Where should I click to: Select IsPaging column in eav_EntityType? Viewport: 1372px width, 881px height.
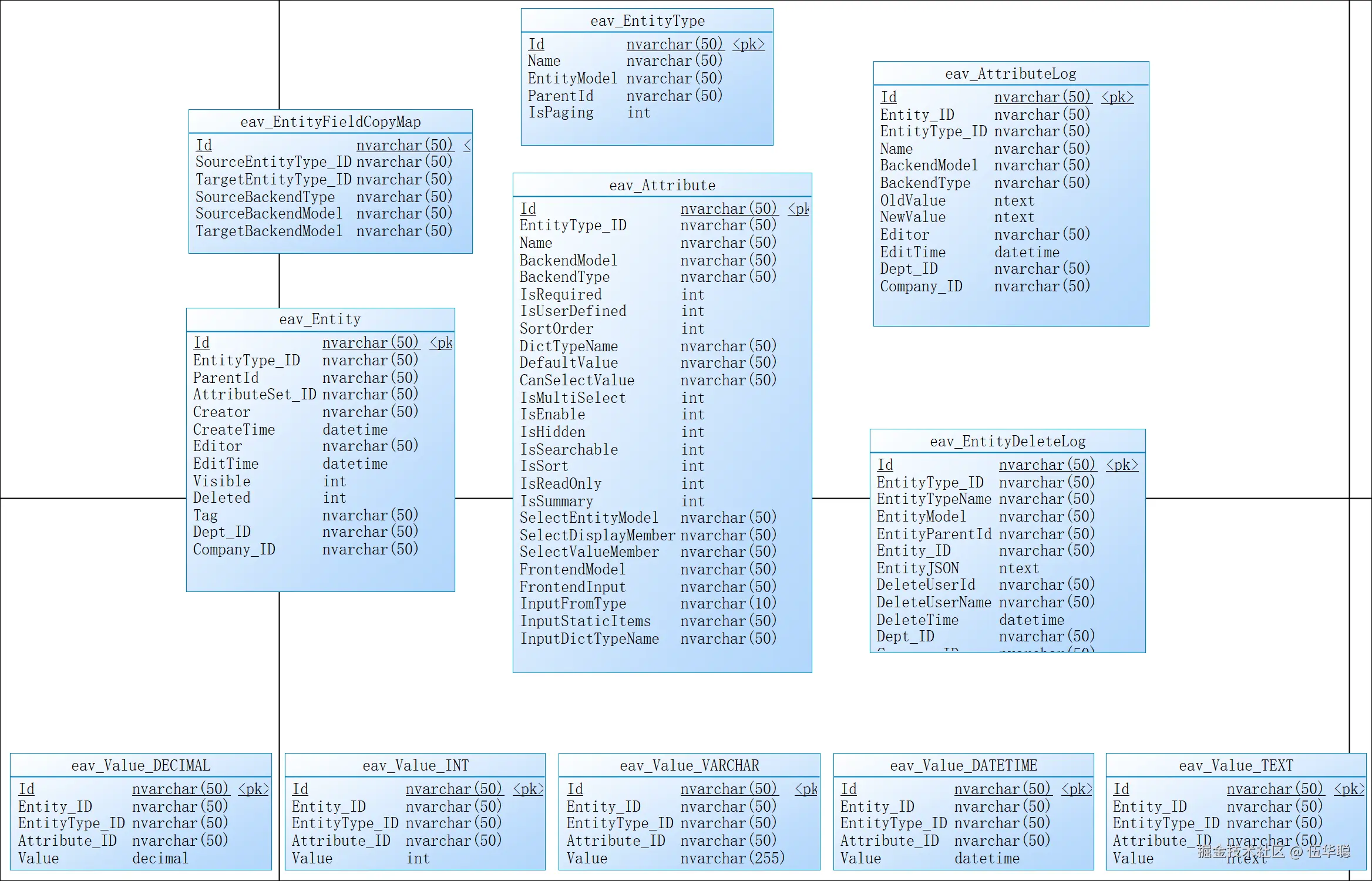point(560,113)
